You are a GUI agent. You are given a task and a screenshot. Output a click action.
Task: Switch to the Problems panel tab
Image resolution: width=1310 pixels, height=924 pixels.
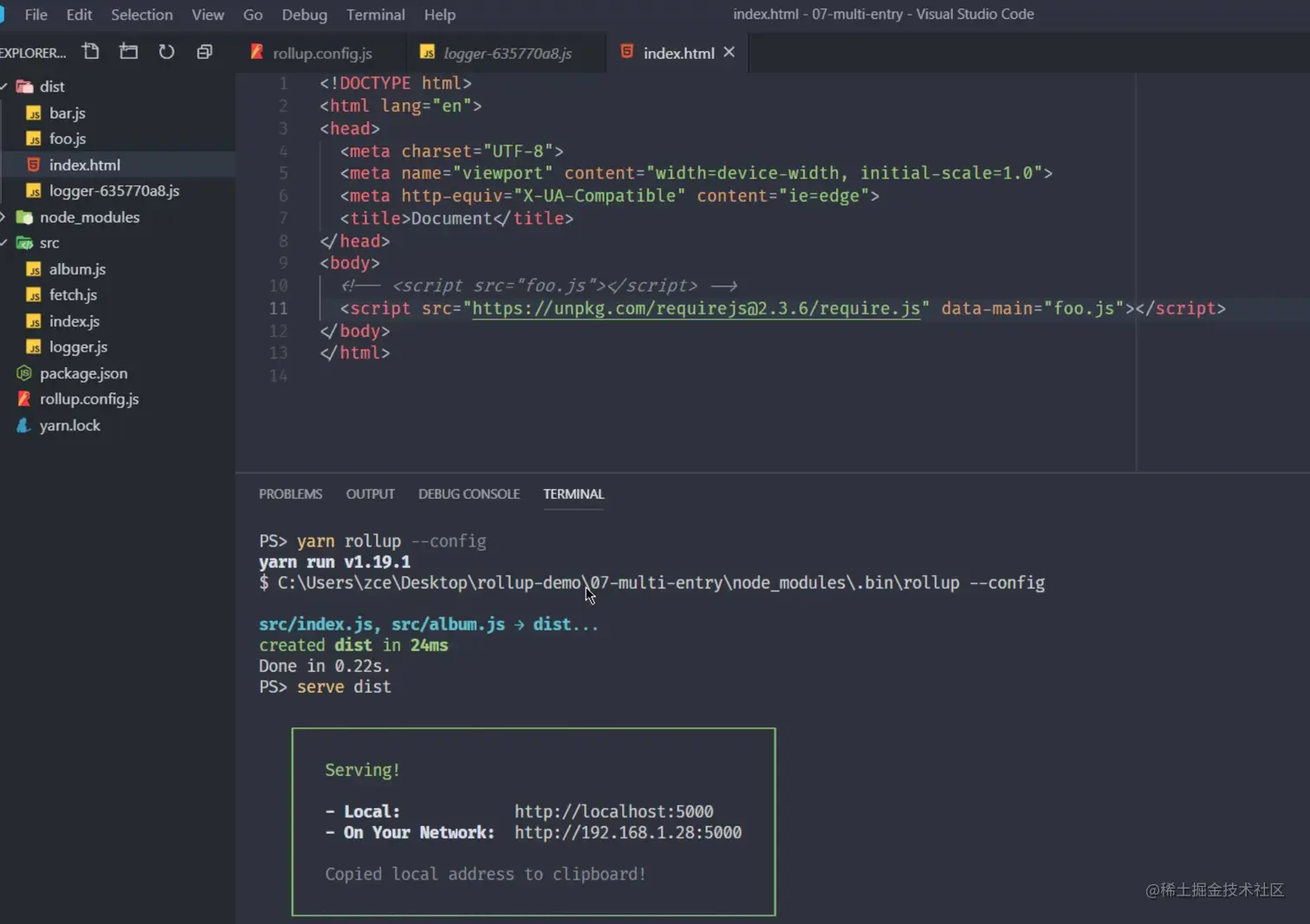pyautogui.click(x=290, y=494)
